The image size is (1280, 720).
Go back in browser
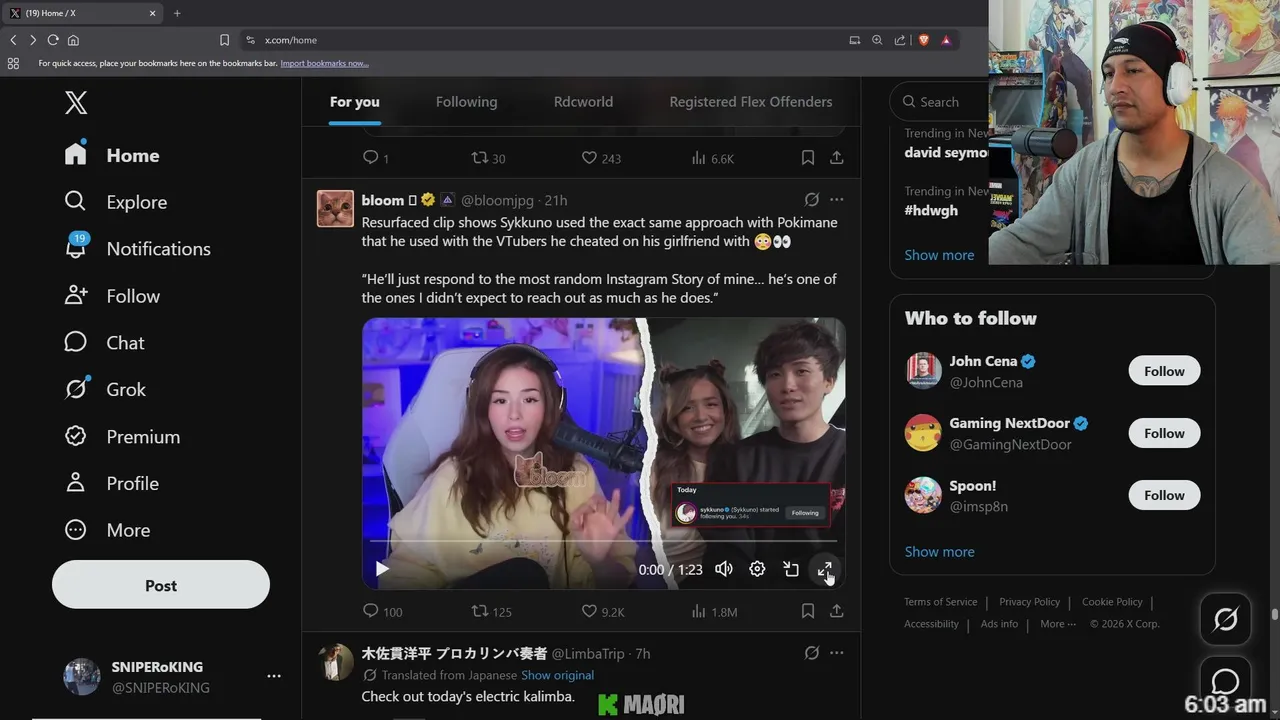click(13, 40)
